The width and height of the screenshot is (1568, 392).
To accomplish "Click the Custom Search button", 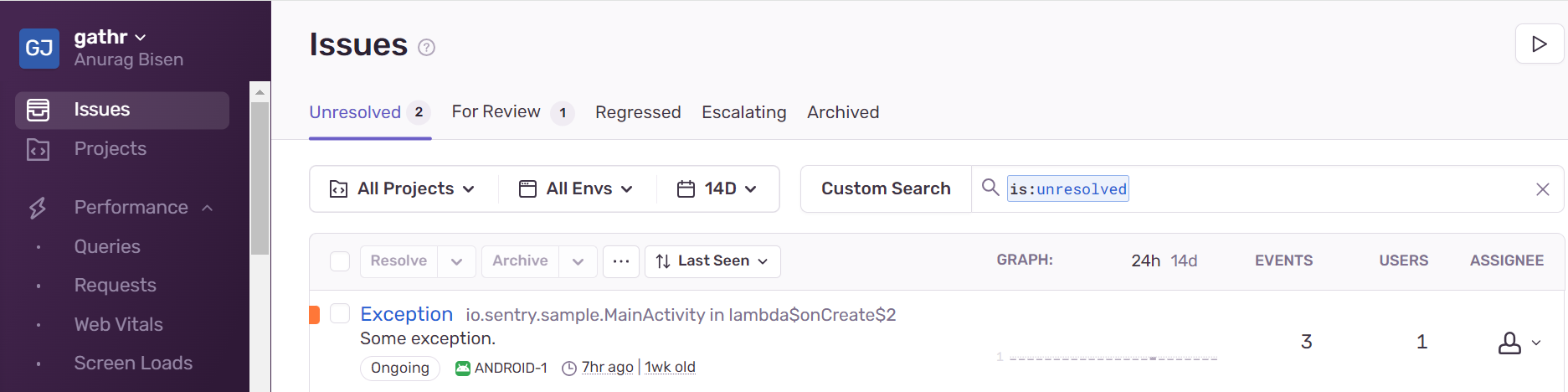I will (886, 188).
